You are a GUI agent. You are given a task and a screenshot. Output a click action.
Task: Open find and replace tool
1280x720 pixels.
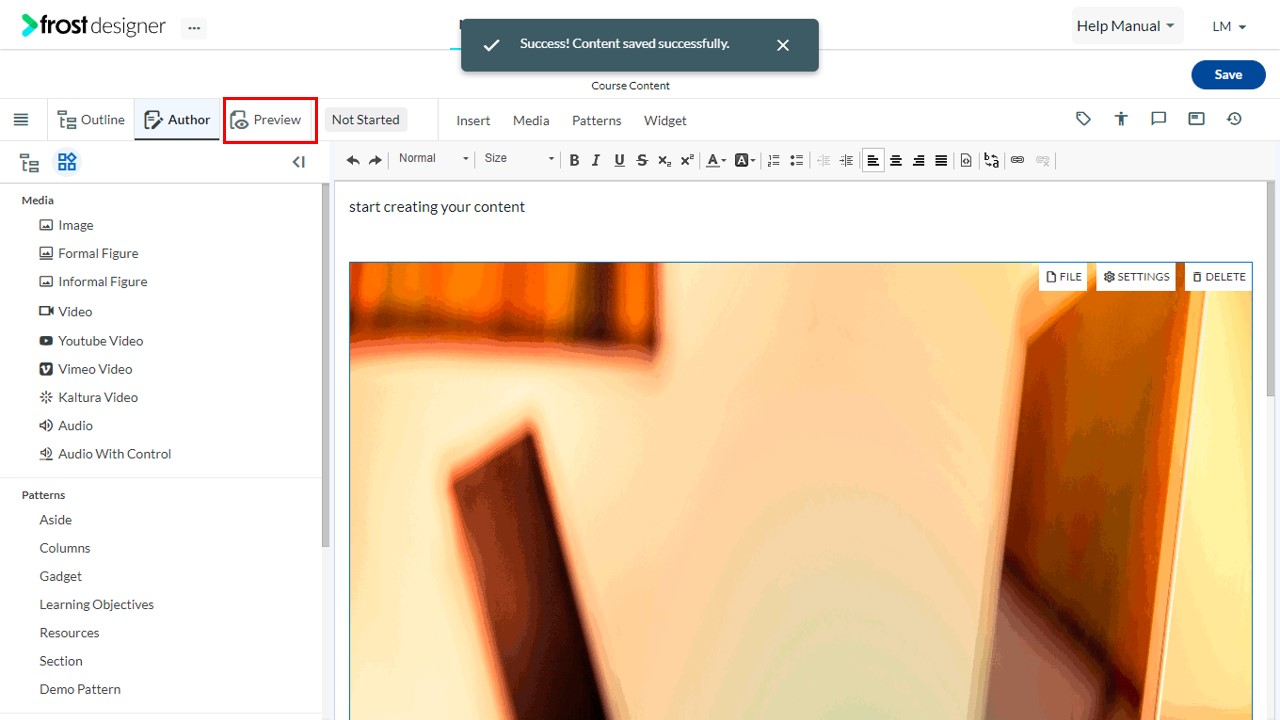click(991, 160)
